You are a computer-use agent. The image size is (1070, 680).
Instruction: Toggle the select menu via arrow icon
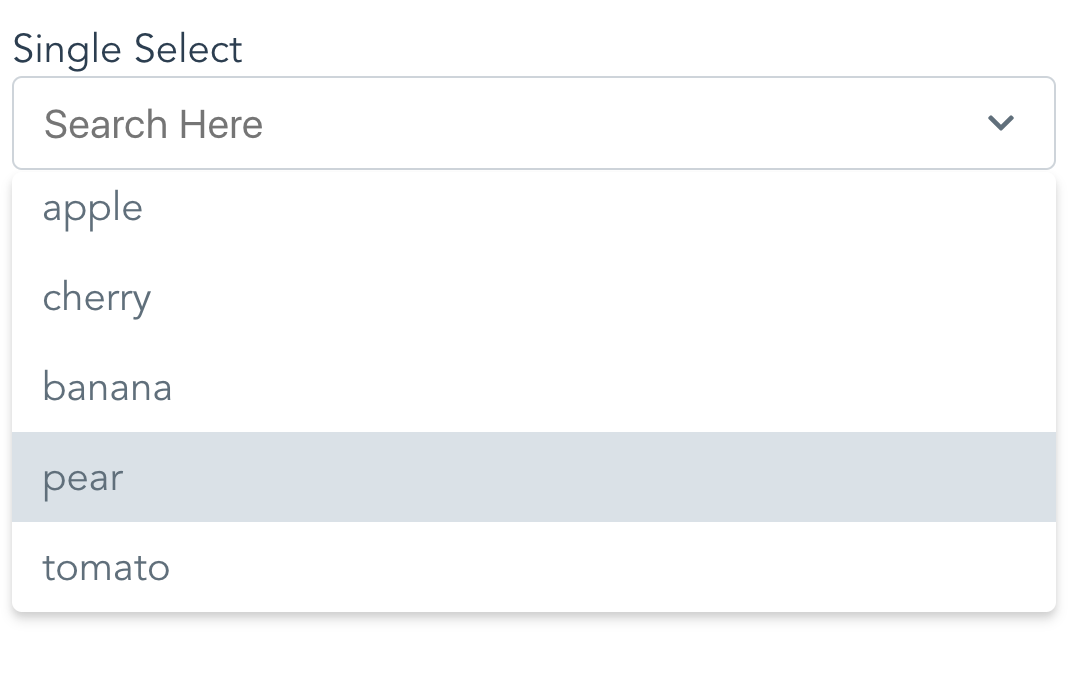(x=1001, y=123)
